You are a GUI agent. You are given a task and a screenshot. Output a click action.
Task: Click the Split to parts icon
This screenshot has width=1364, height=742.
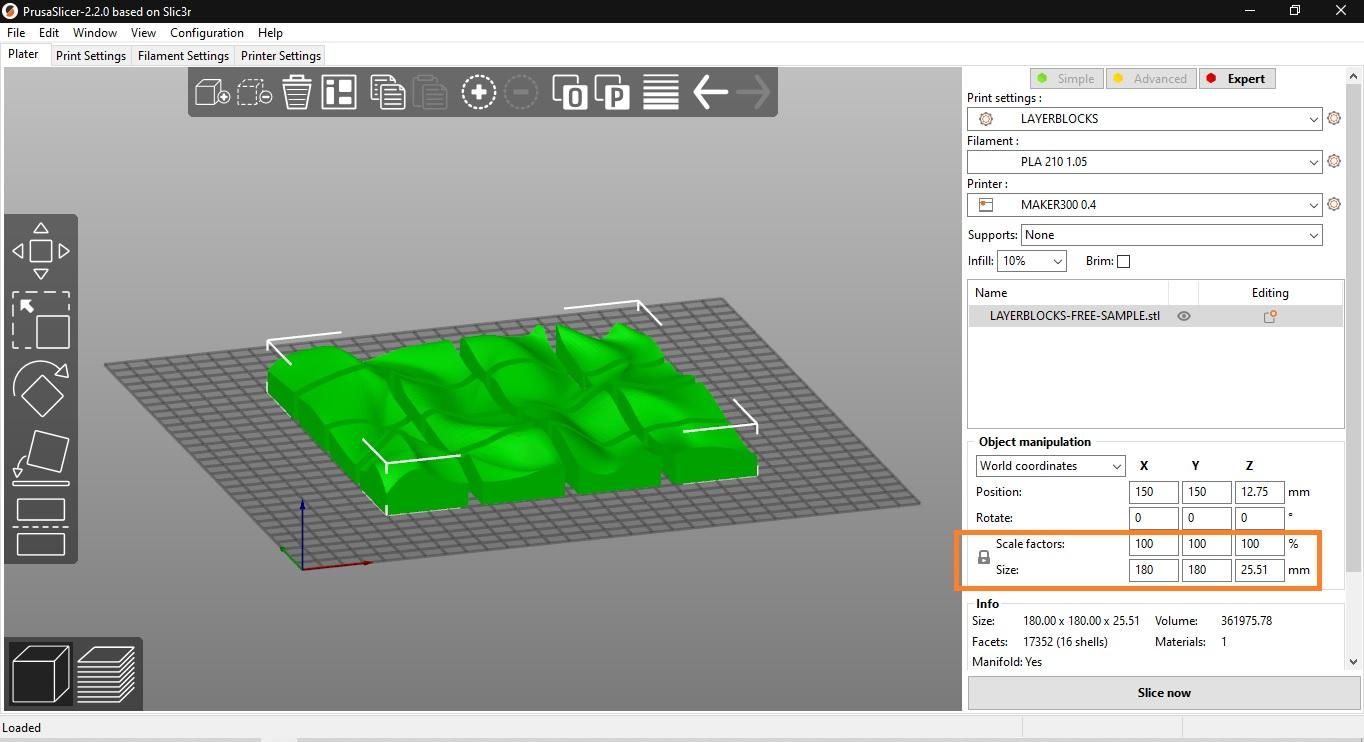click(x=612, y=93)
